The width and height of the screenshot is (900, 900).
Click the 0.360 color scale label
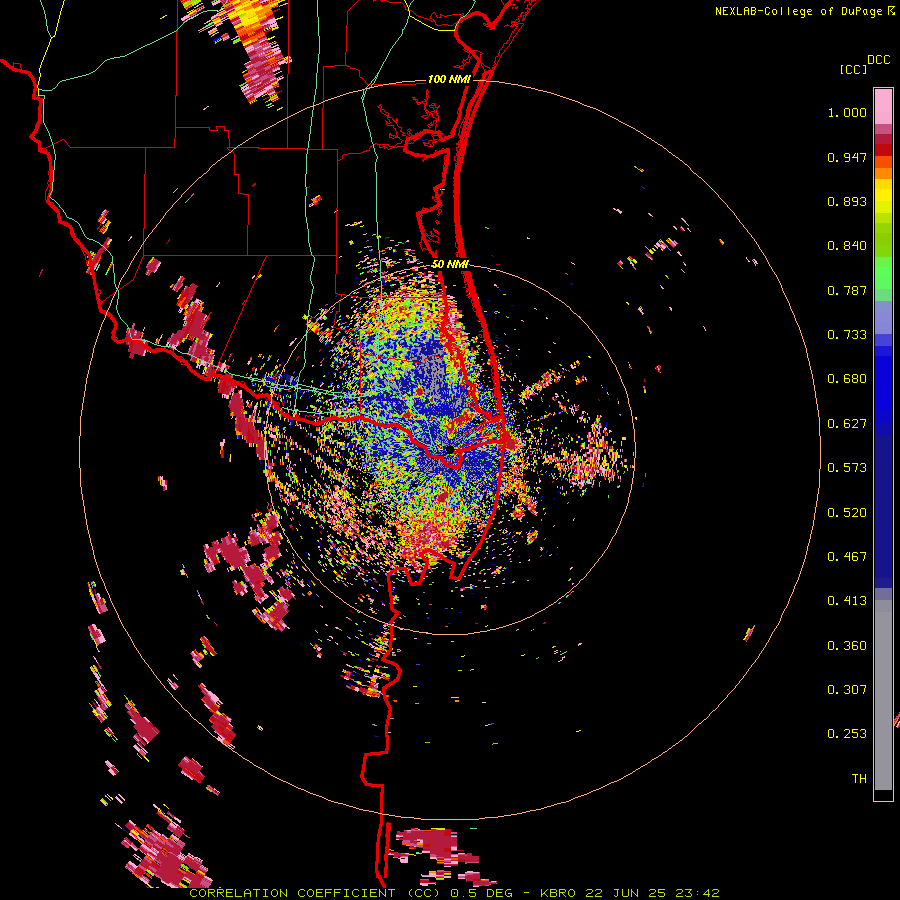click(x=847, y=646)
